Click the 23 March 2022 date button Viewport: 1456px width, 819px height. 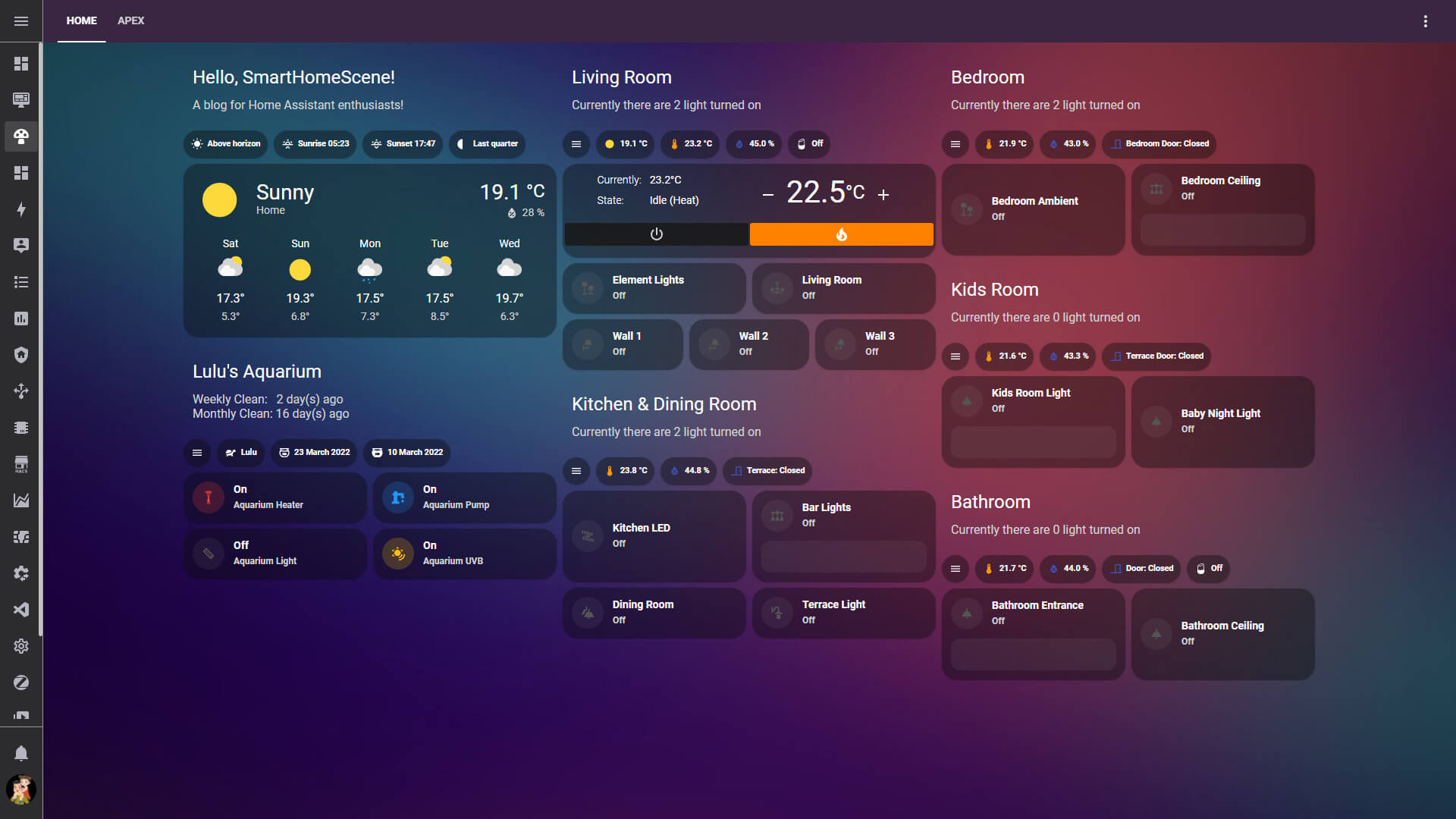315,452
